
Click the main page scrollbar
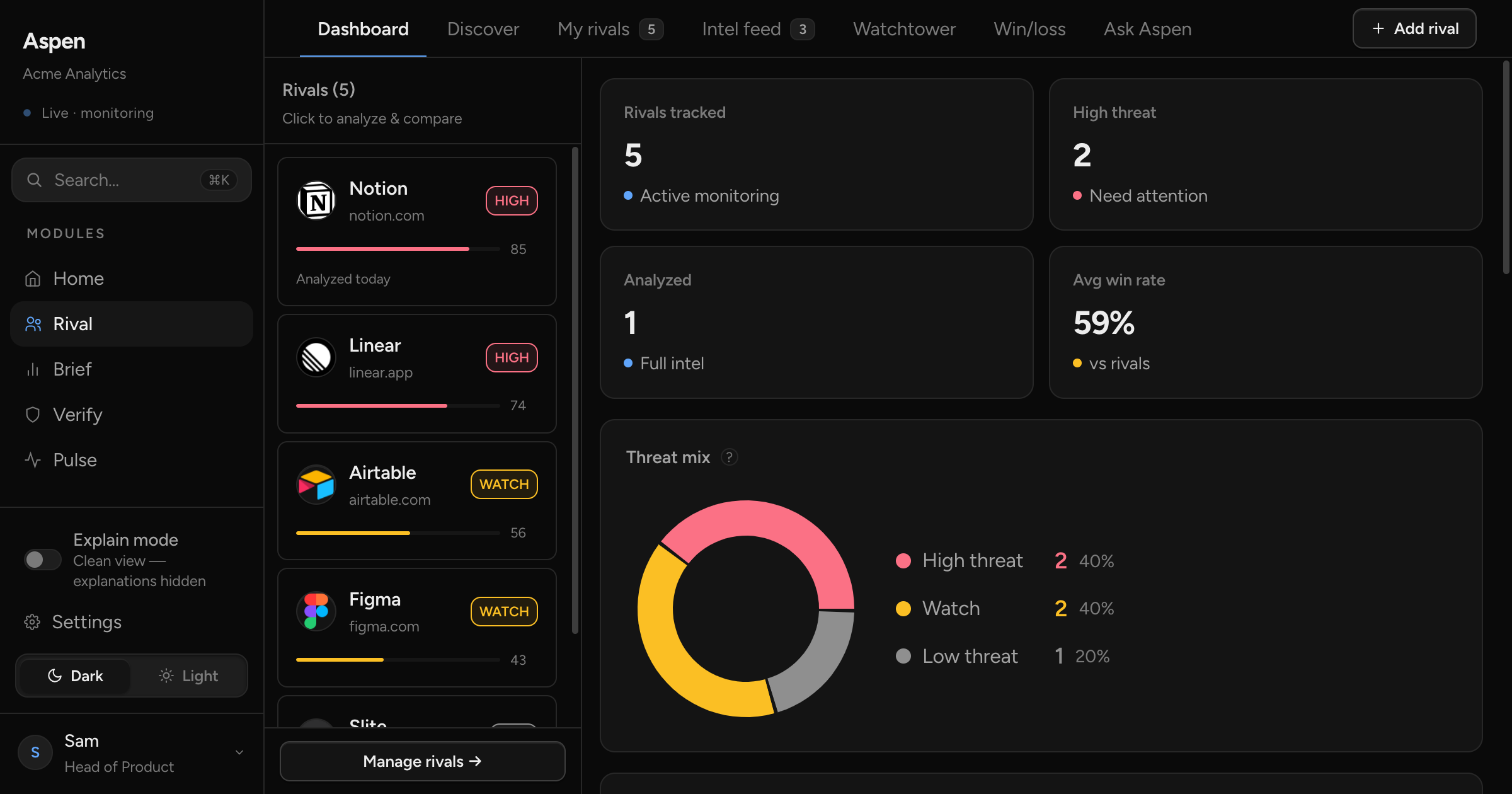coord(1506,167)
